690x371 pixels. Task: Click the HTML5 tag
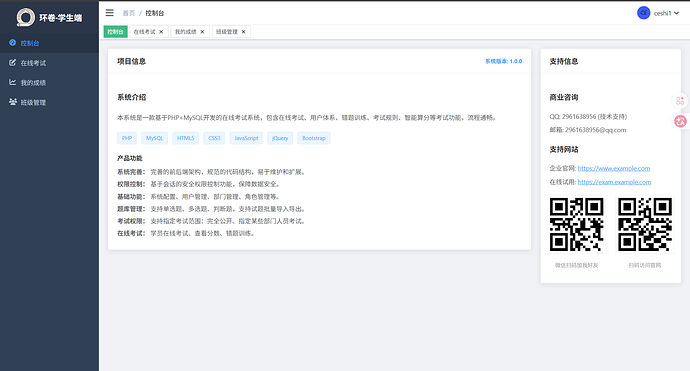coord(186,138)
